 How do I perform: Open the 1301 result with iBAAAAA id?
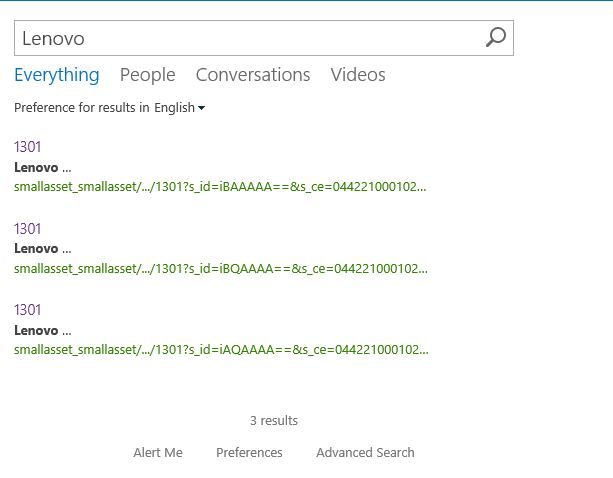tap(27, 147)
